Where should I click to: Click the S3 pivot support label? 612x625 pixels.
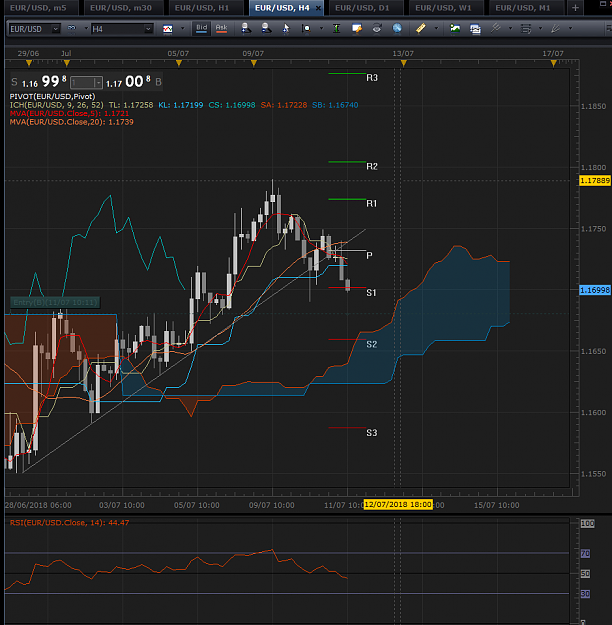tap(372, 433)
